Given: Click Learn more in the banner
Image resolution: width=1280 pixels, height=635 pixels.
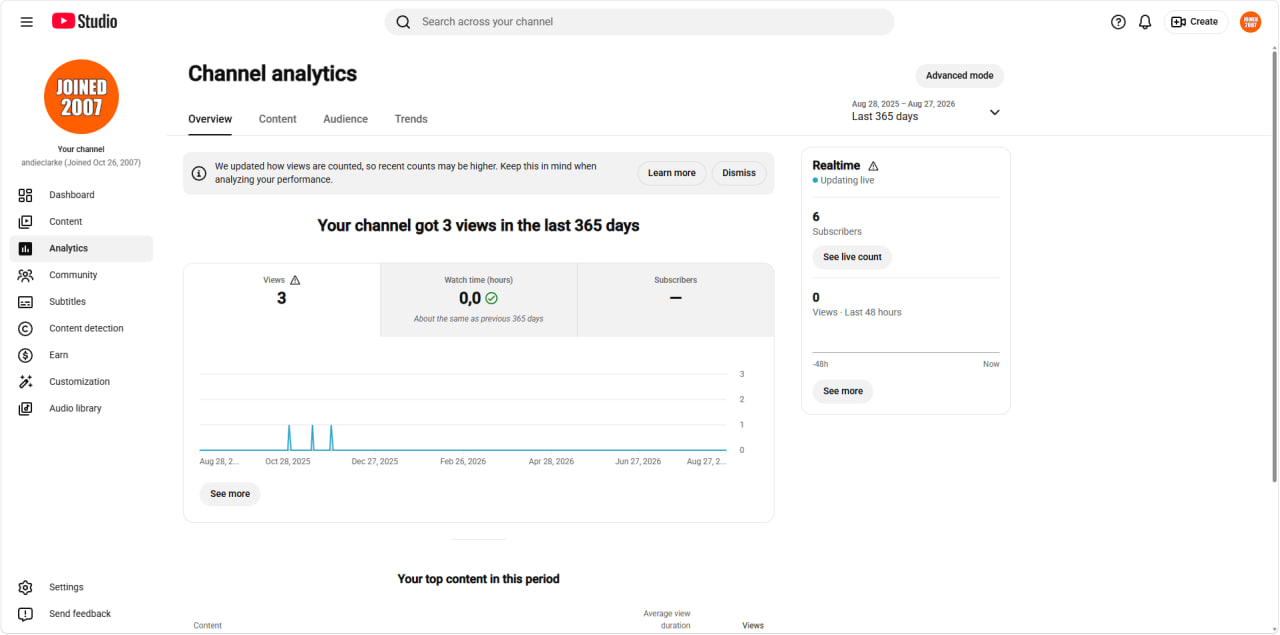Looking at the screenshot, I should (x=672, y=173).
